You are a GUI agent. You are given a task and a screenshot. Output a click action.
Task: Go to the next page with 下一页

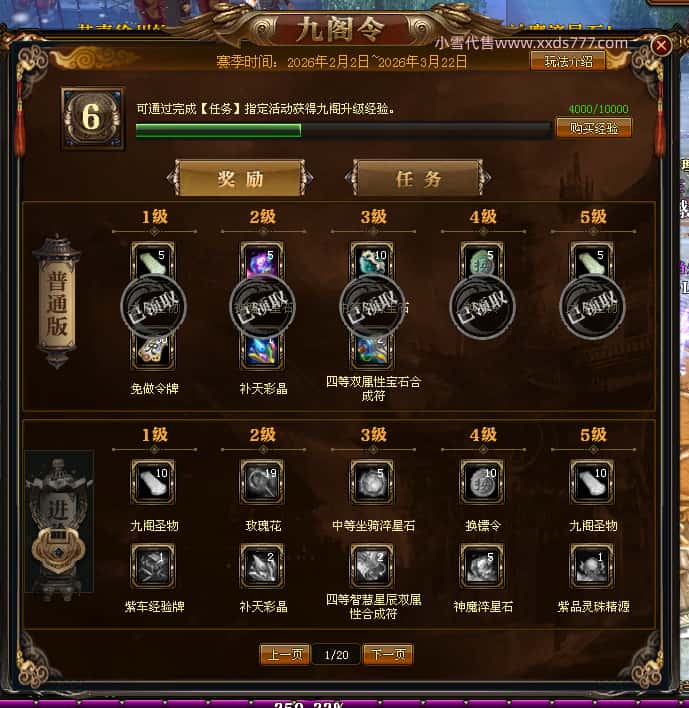point(388,654)
